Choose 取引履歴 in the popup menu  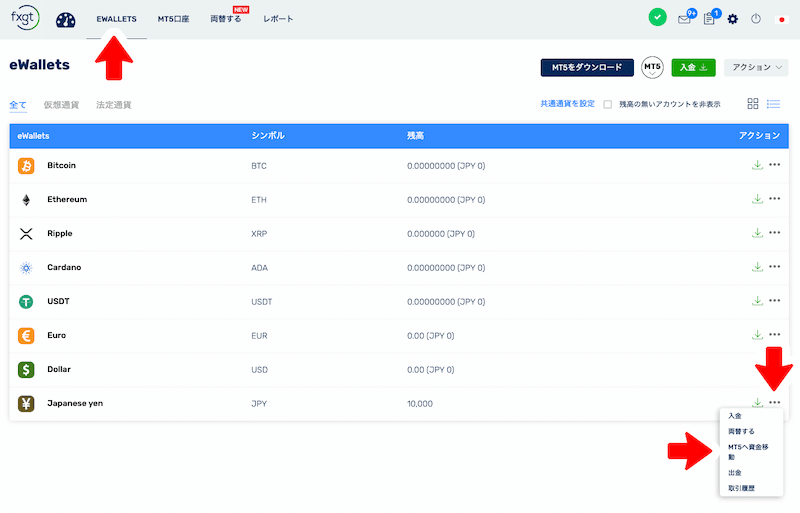[741, 488]
